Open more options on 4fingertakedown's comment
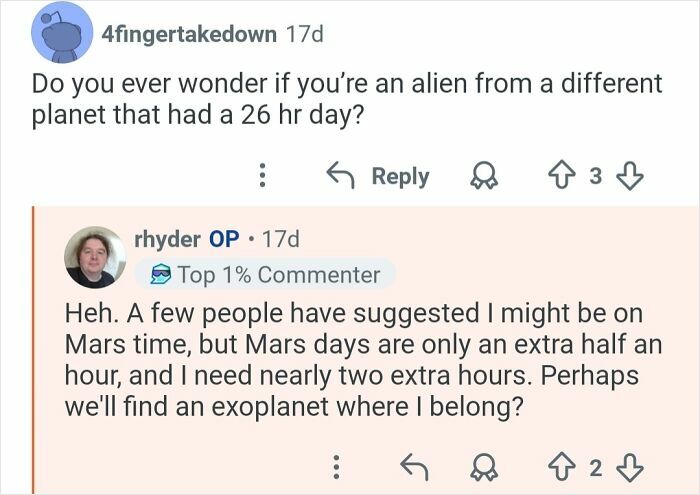This screenshot has height=495, width=700. [262, 176]
